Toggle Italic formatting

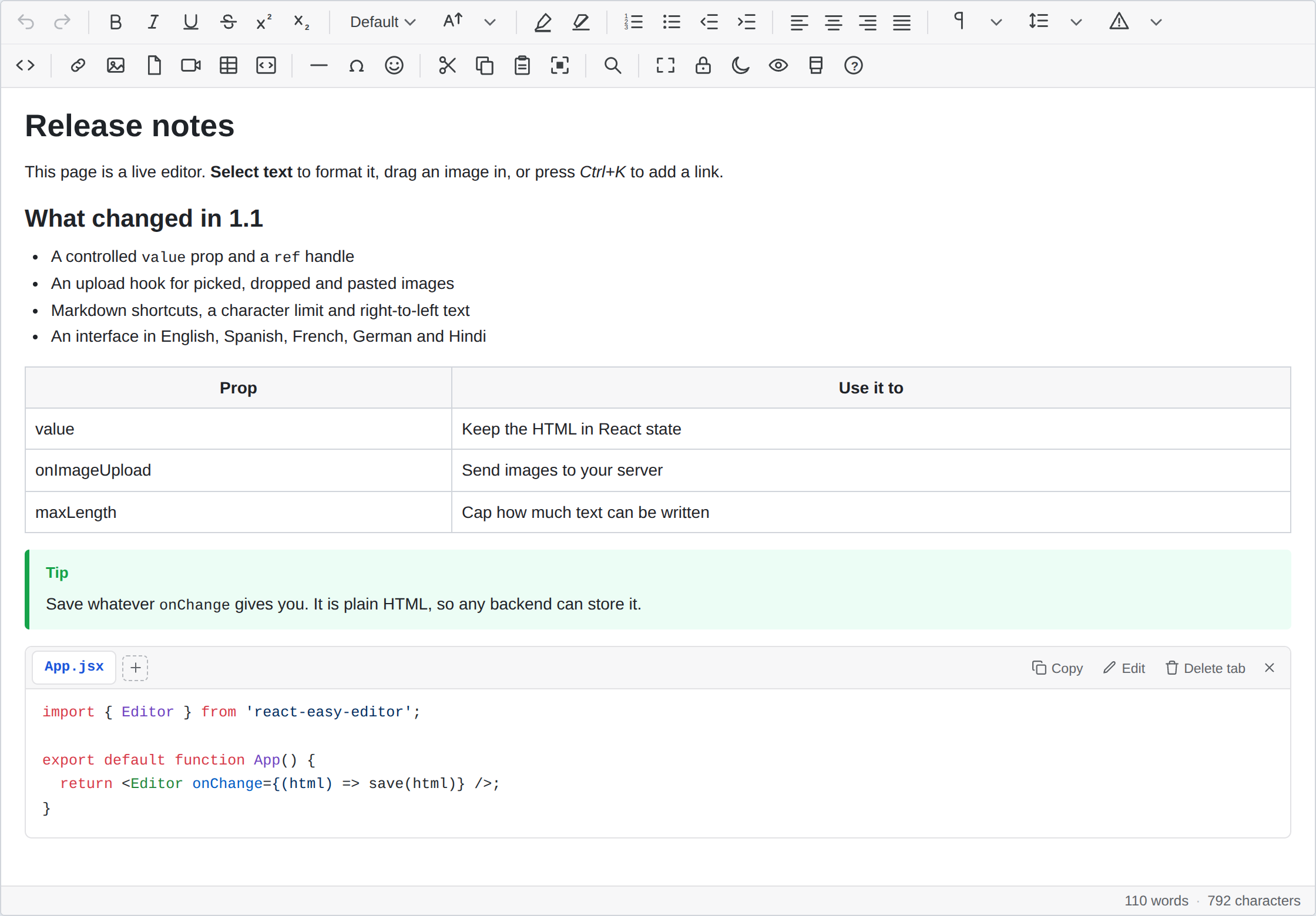[x=153, y=22]
